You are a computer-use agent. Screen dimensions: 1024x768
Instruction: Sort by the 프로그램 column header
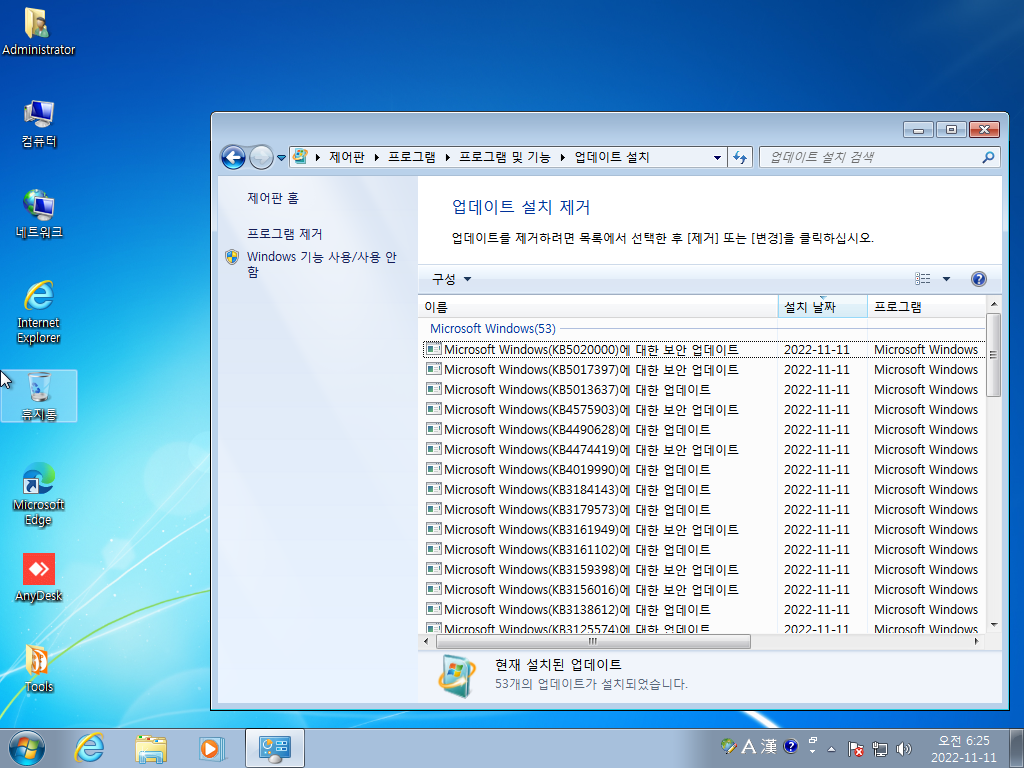926,307
